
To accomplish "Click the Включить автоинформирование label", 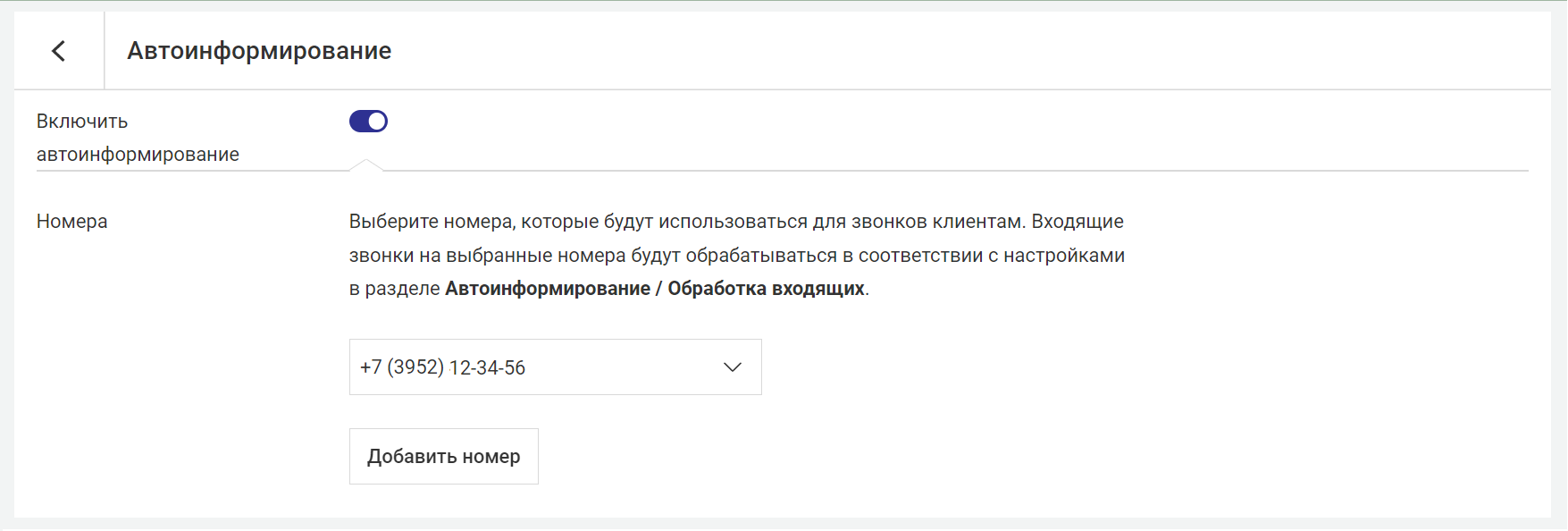I will (x=138, y=138).
